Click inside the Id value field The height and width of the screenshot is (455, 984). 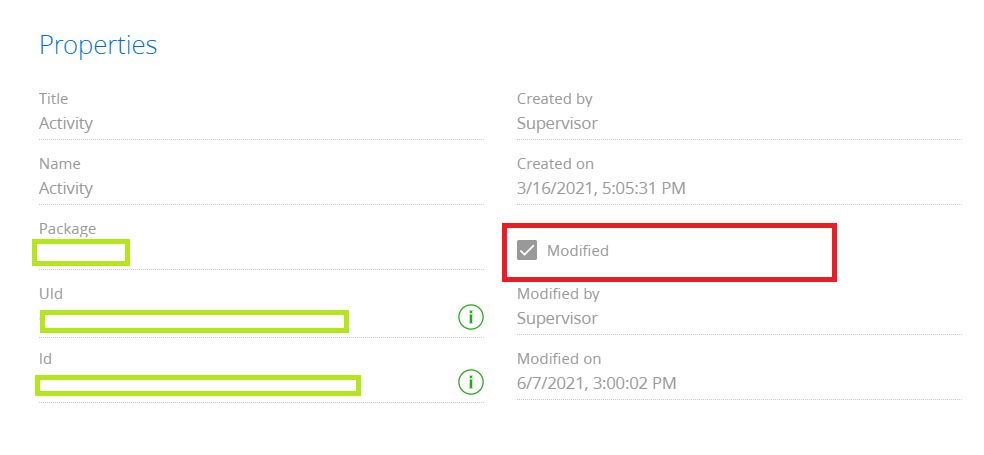click(198, 385)
